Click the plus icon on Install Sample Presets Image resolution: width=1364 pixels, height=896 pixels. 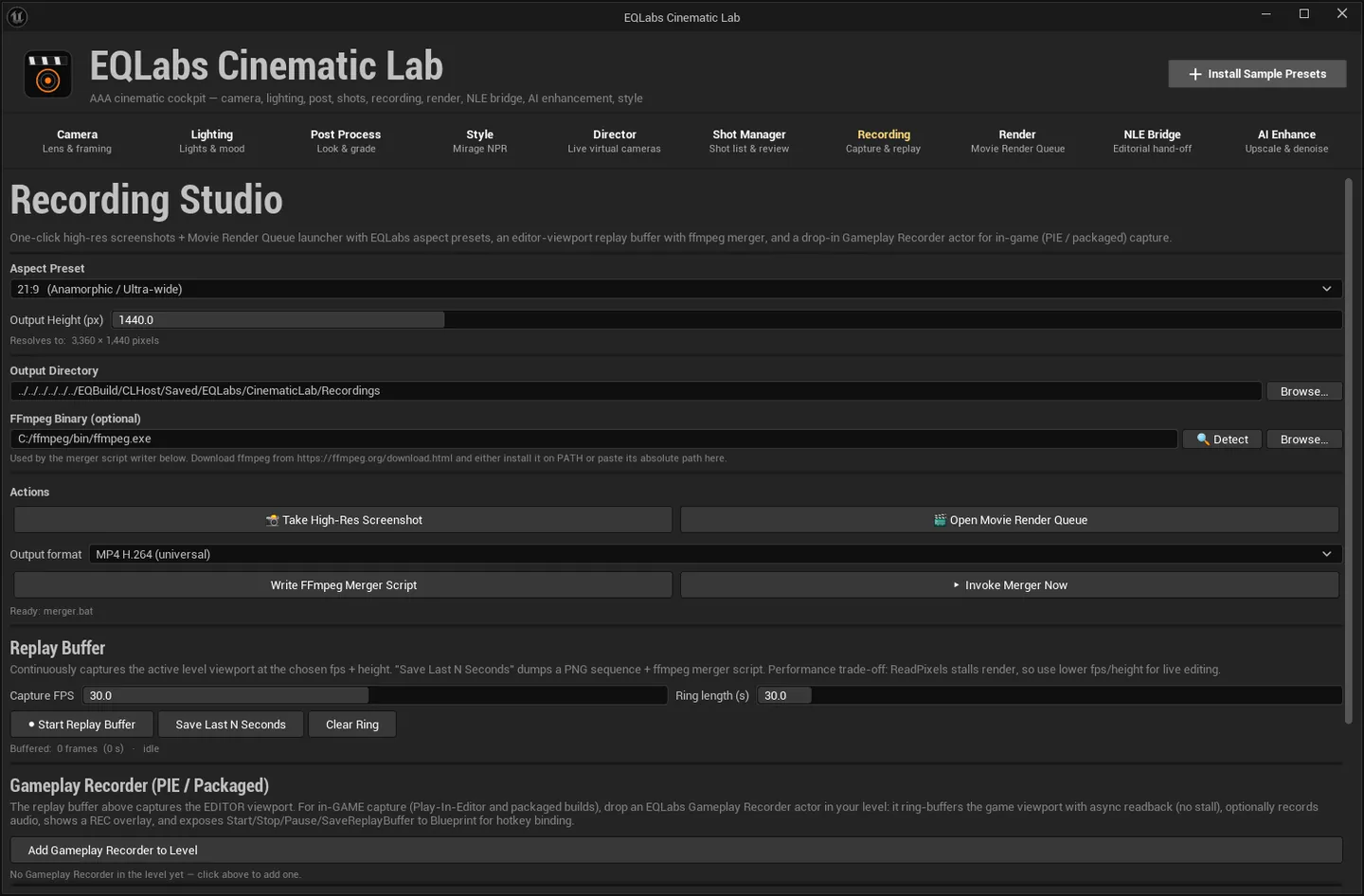[1195, 74]
